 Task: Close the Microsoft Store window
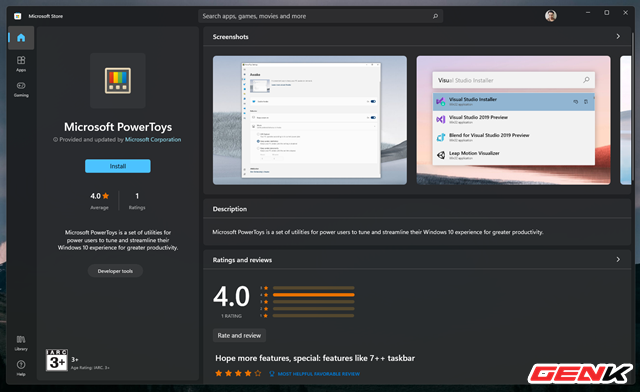tap(625, 13)
